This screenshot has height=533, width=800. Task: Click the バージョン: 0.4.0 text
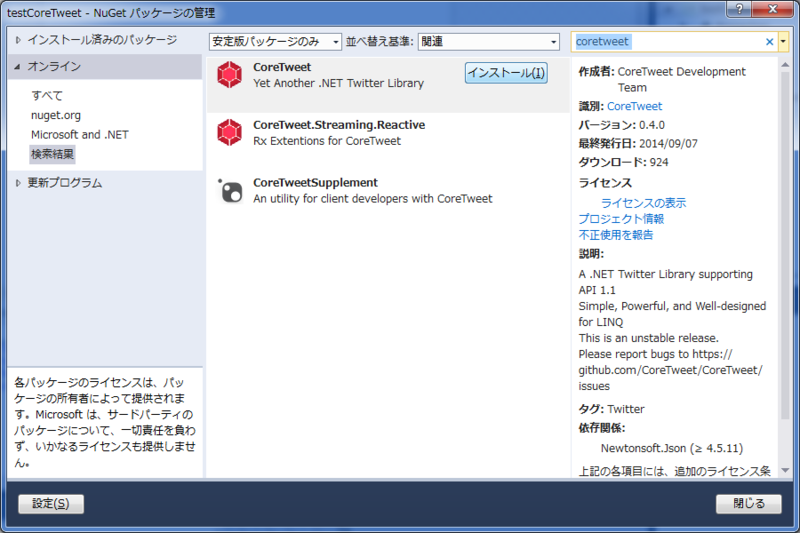pos(621,125)
